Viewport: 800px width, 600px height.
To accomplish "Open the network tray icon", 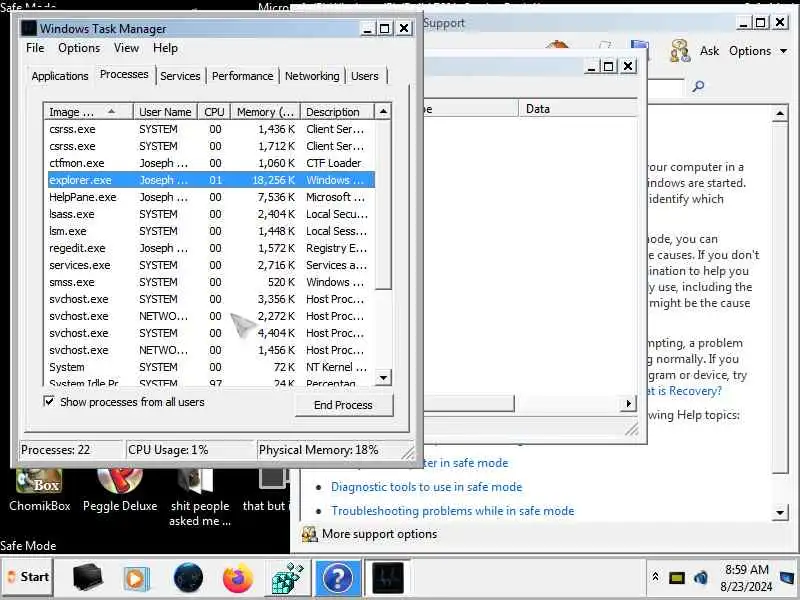I will pos(701,578).
